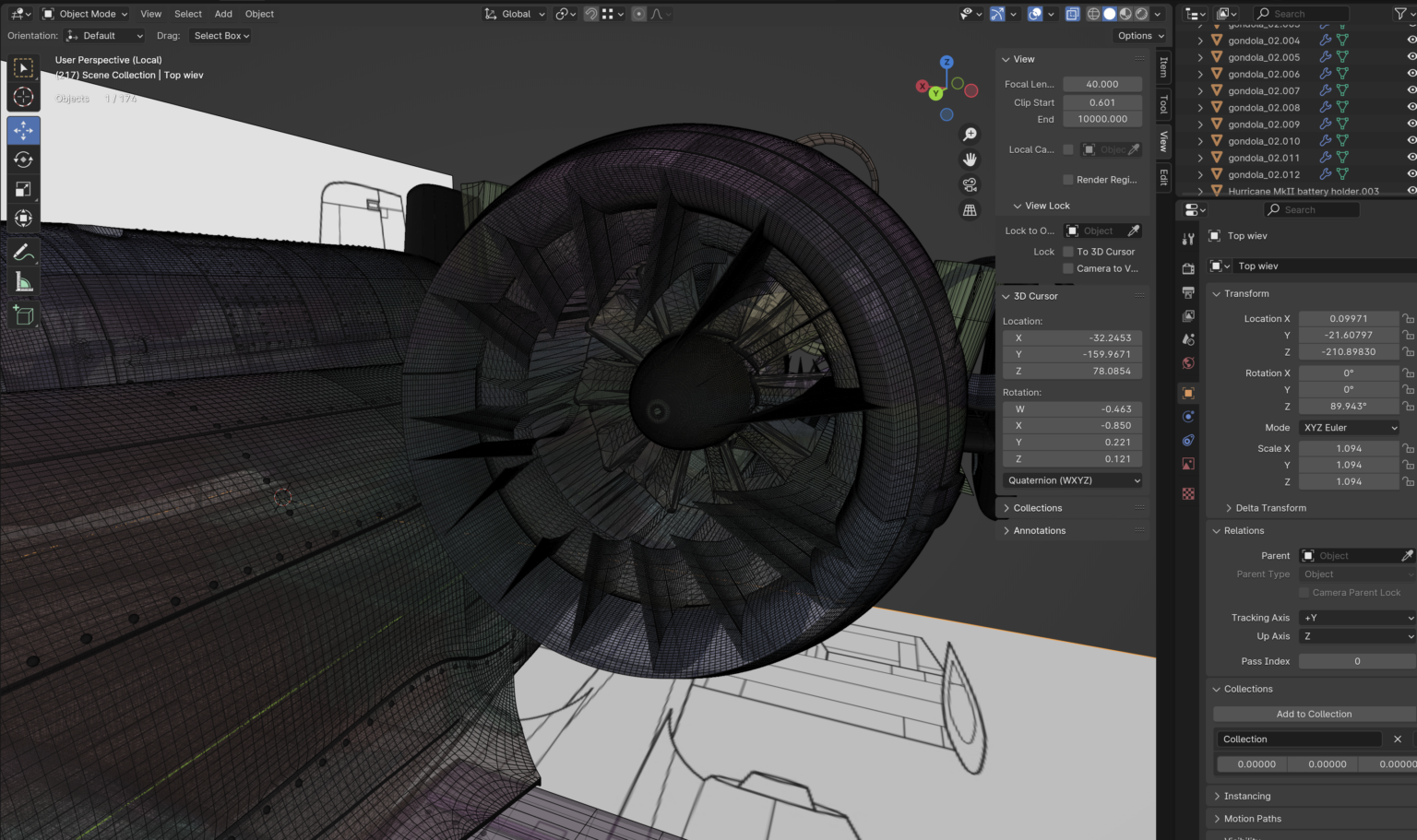
Task: Enable Lock Camera to View
Action: (x=1067, y=268)
